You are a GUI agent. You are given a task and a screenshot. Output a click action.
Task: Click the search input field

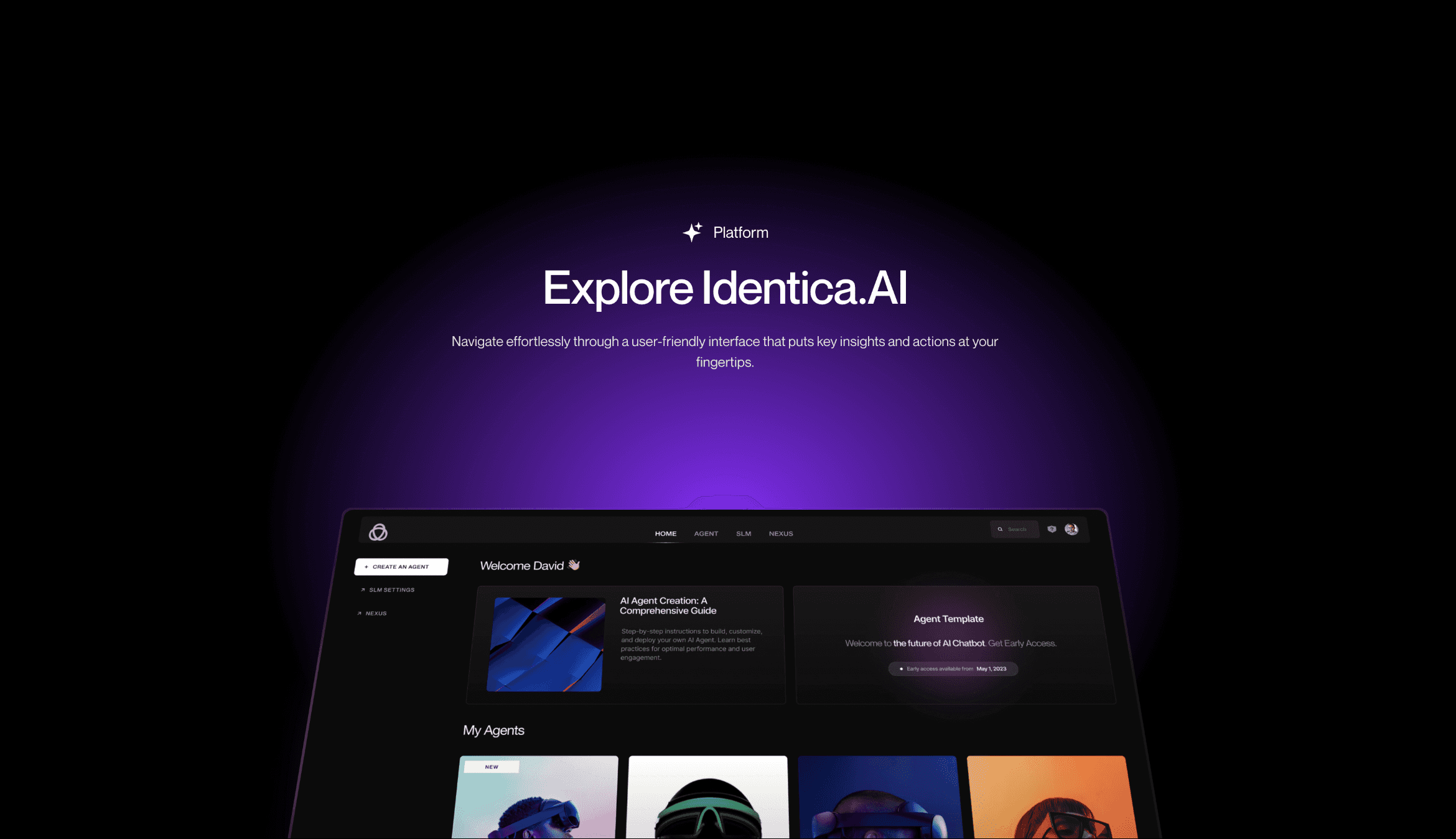pyautogui.click(x=1014, y=529)
